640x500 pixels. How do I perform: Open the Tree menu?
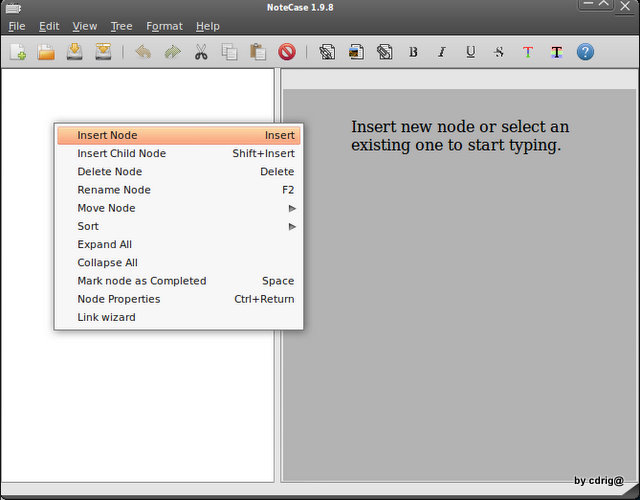121,27
